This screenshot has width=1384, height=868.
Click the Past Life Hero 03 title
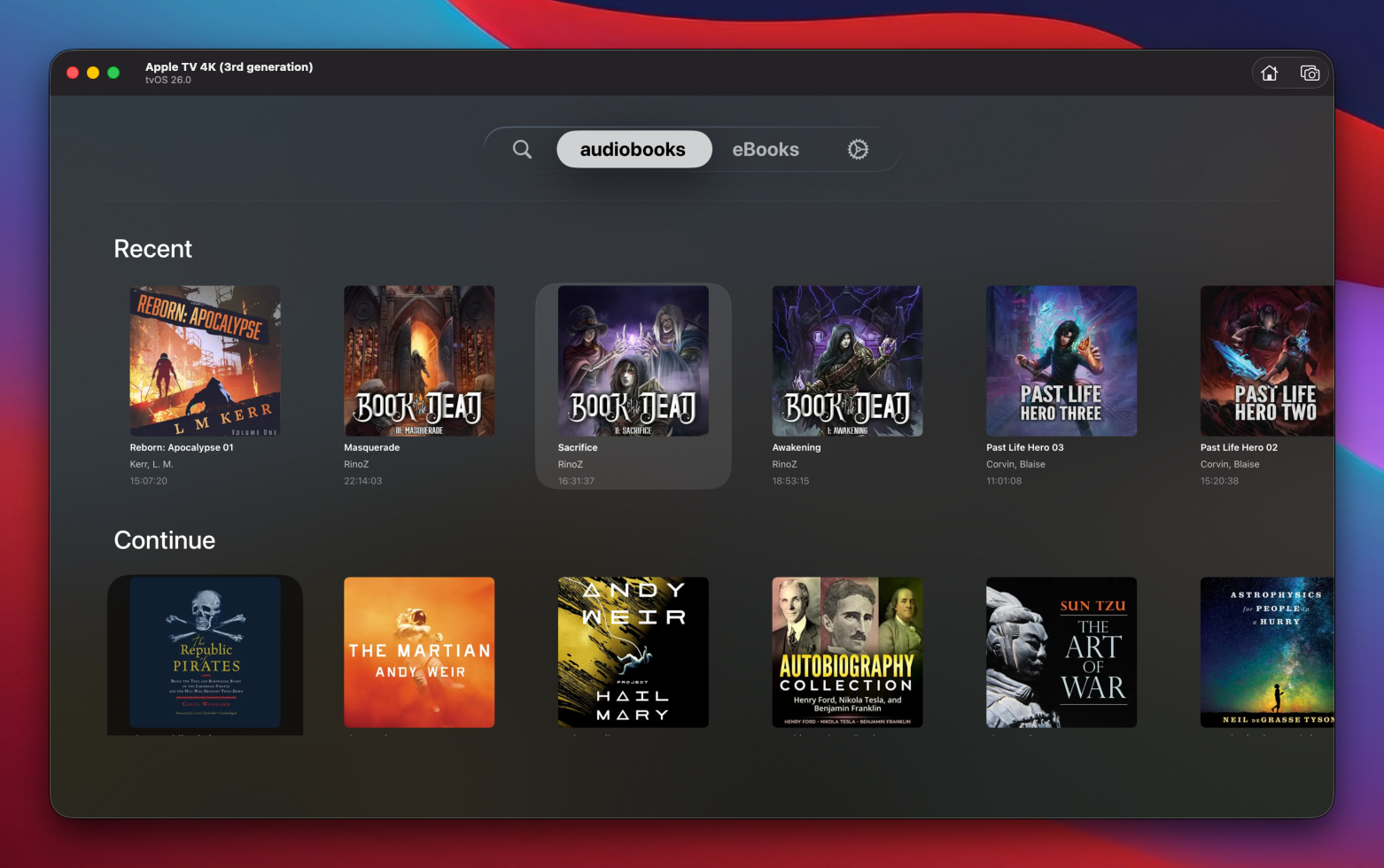click(x=1024, y=447)
